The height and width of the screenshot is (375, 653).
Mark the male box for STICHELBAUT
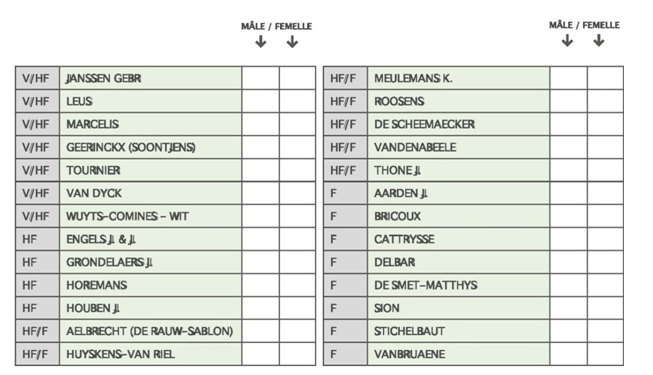click(568, 331)
